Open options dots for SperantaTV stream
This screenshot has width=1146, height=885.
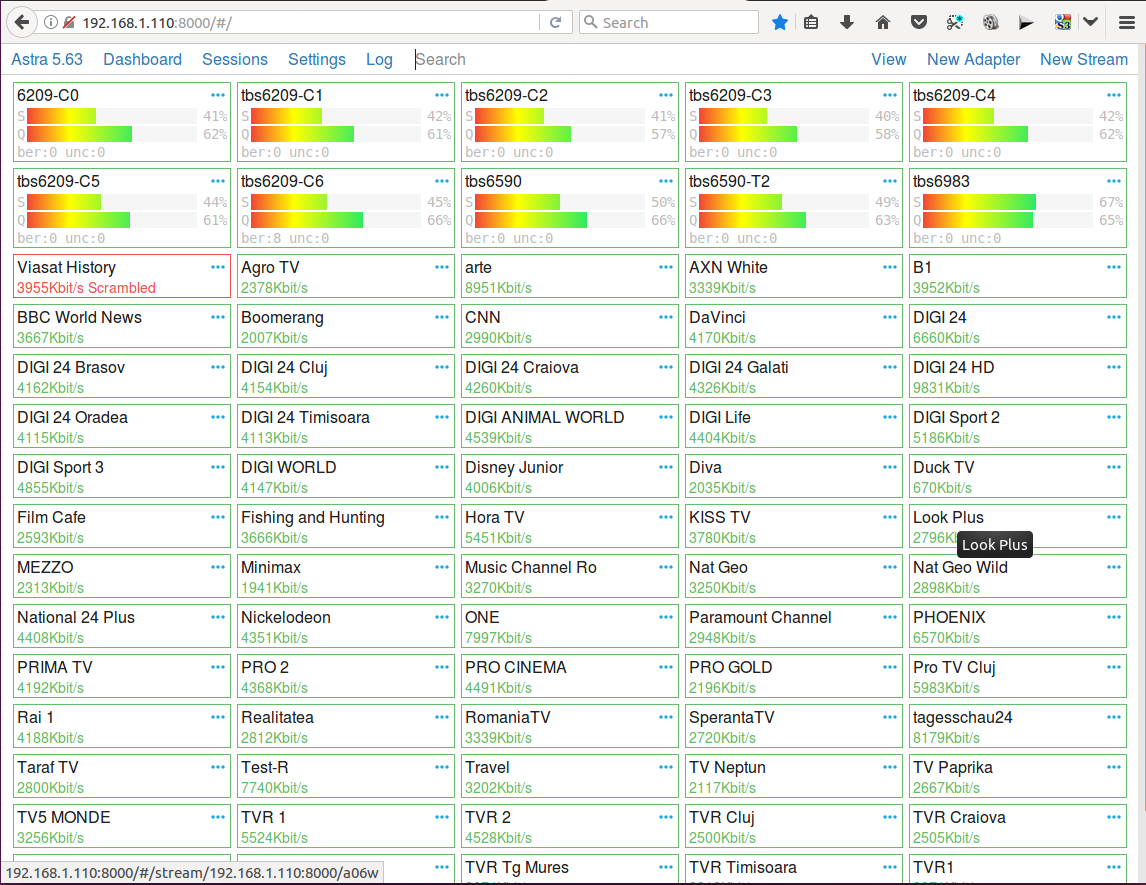click(889, 717)
